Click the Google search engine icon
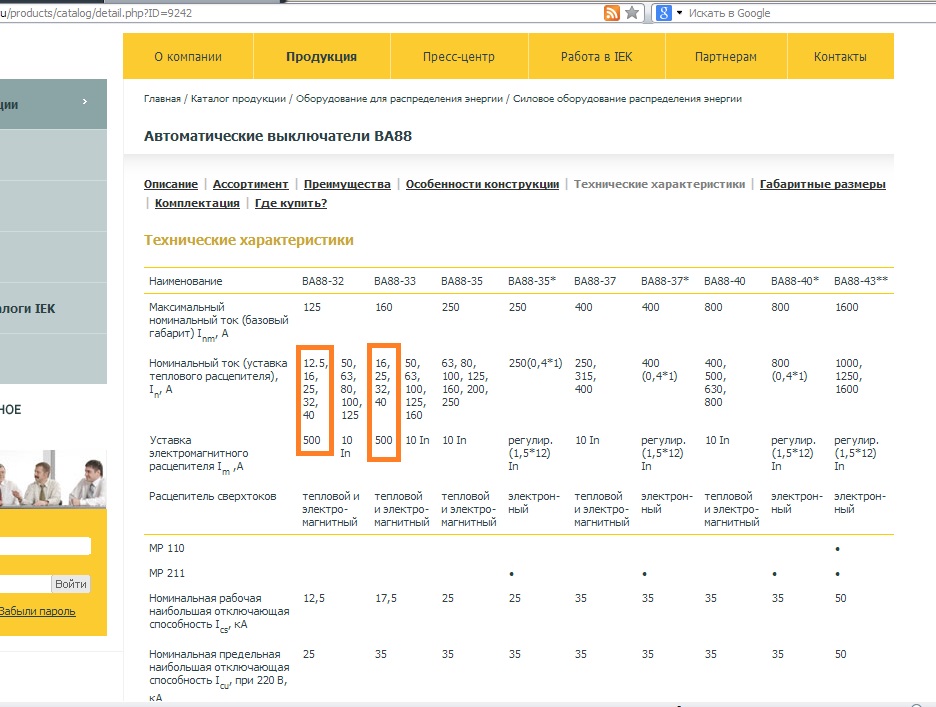The image size is (936, 707). click(664, 13)
